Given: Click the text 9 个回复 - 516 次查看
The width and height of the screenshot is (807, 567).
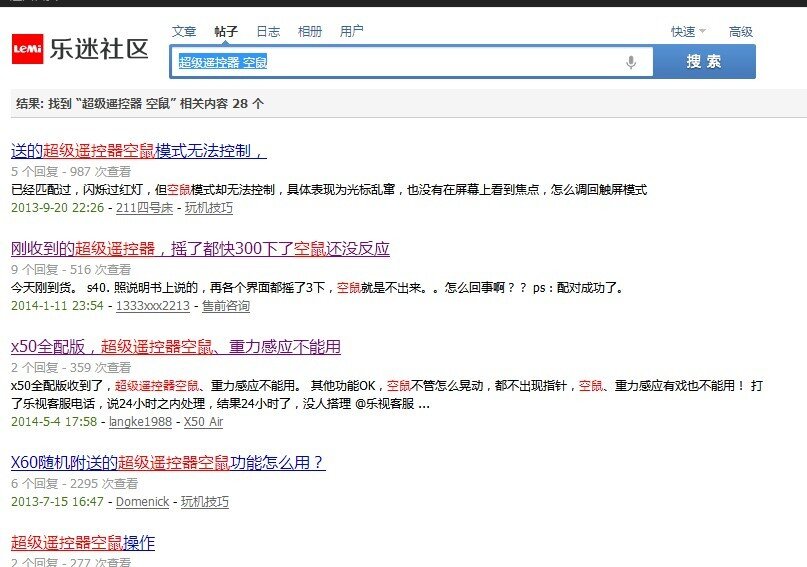Looking at the screenshot, I should [71, 270].
